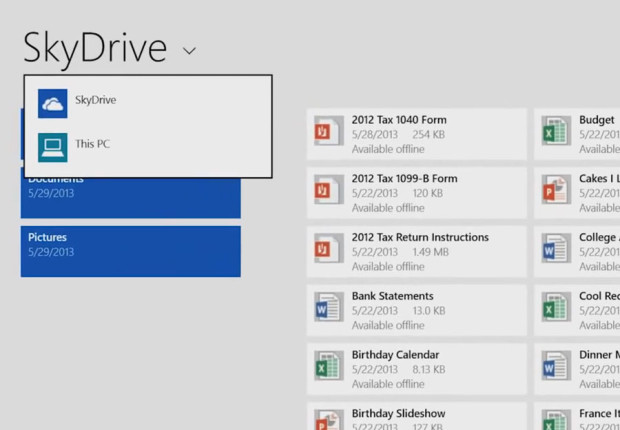Open file named 2012 Tax 1099-B Form

point(405,178)
